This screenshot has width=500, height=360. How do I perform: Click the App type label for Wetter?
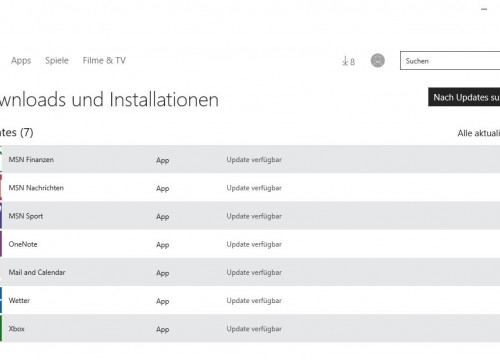point(163,301)
